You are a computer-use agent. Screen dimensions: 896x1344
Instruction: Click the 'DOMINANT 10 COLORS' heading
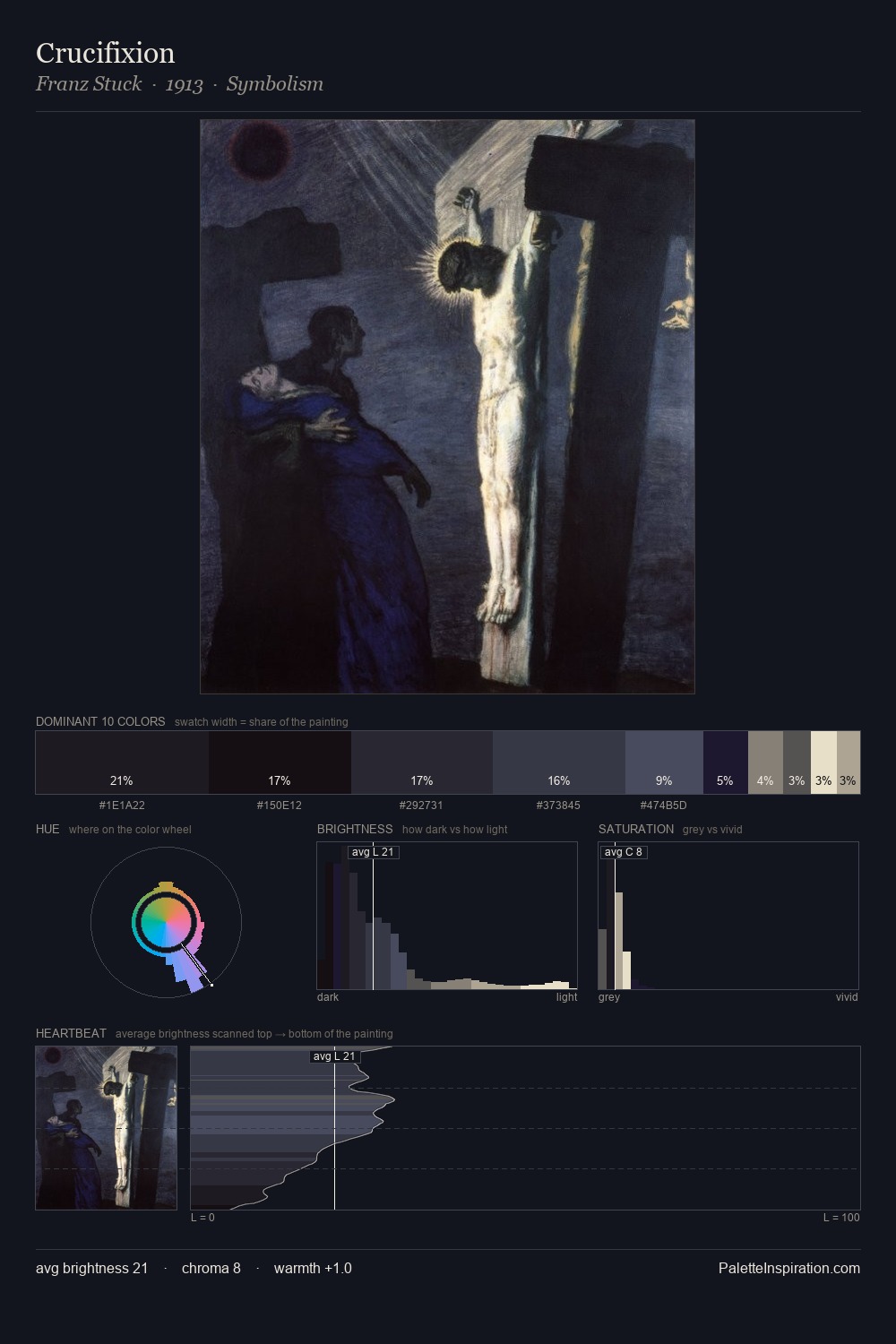click(x=100, y=721)
